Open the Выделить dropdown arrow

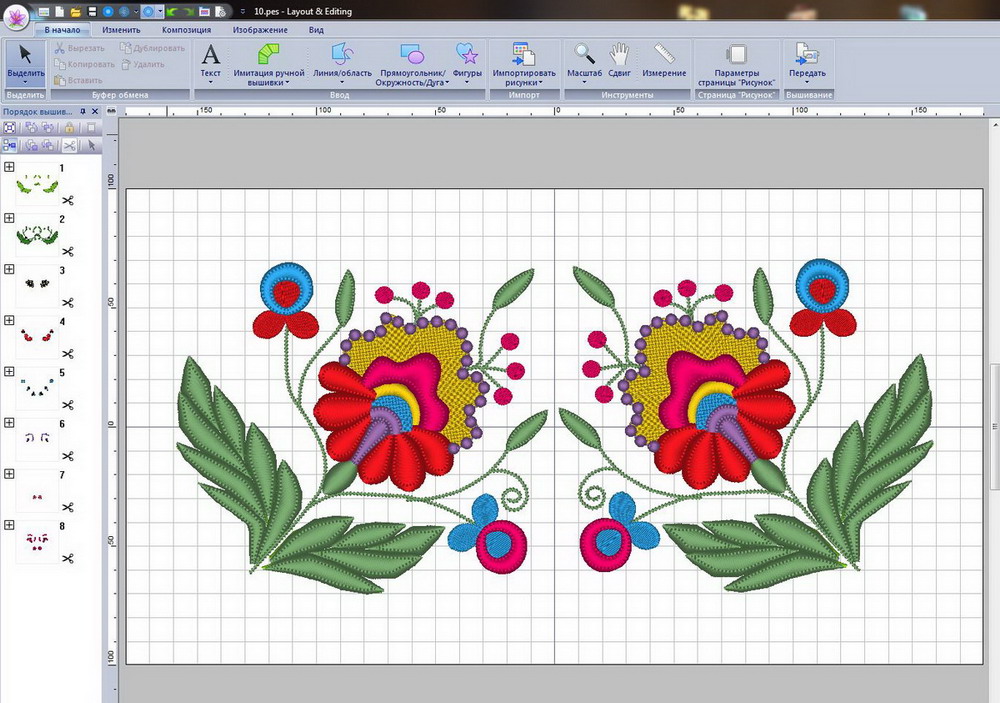(26, 82)
